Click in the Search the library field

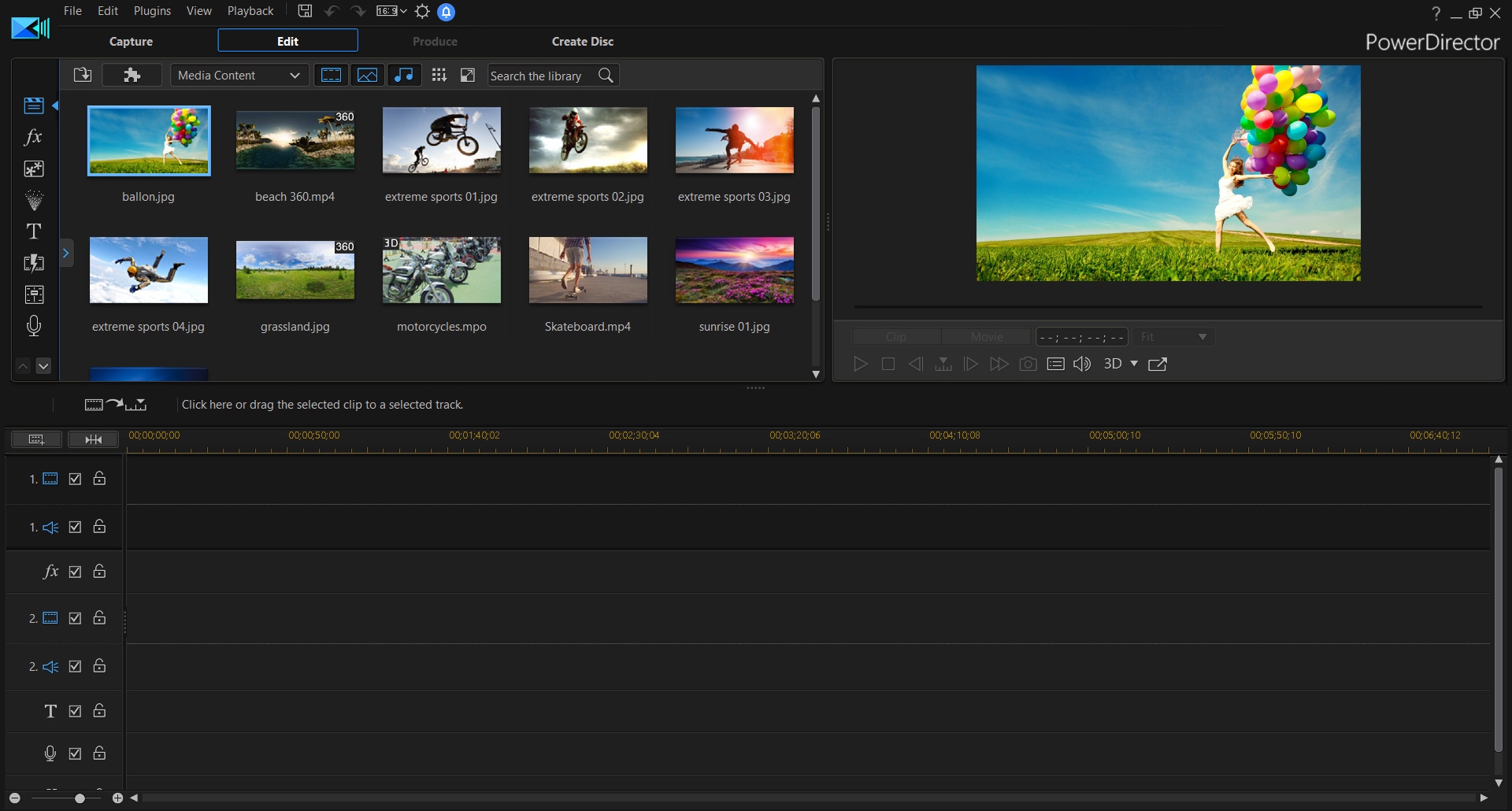pos(542,75)
